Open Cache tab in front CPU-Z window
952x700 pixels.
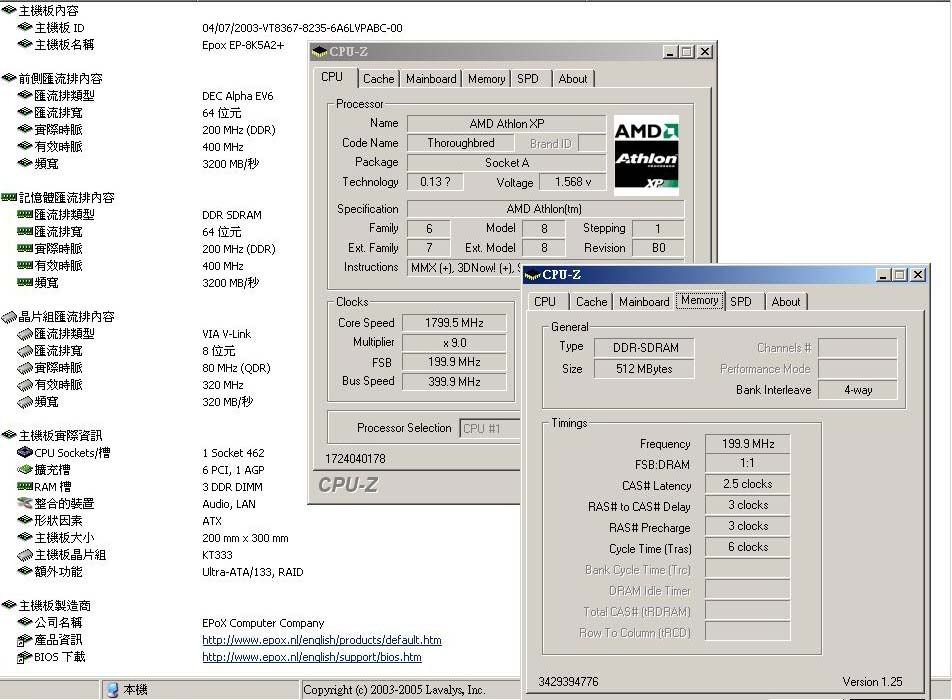point(591,302)
